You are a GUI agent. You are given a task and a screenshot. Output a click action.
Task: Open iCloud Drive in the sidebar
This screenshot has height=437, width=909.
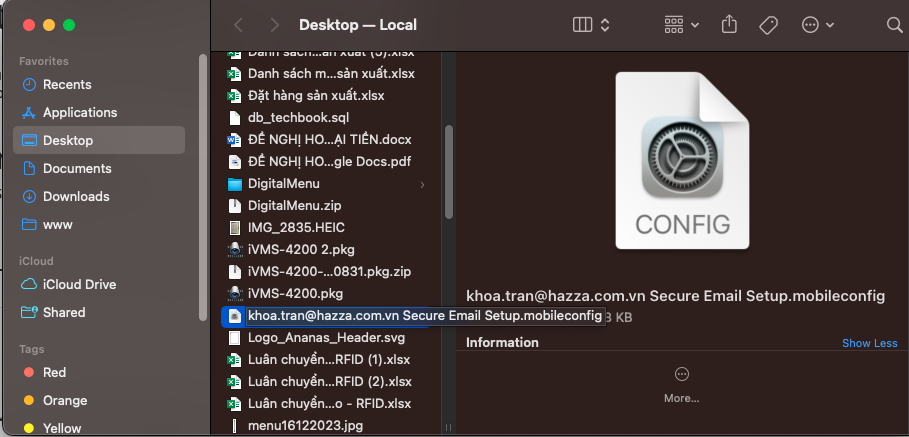tap(99, 285)
